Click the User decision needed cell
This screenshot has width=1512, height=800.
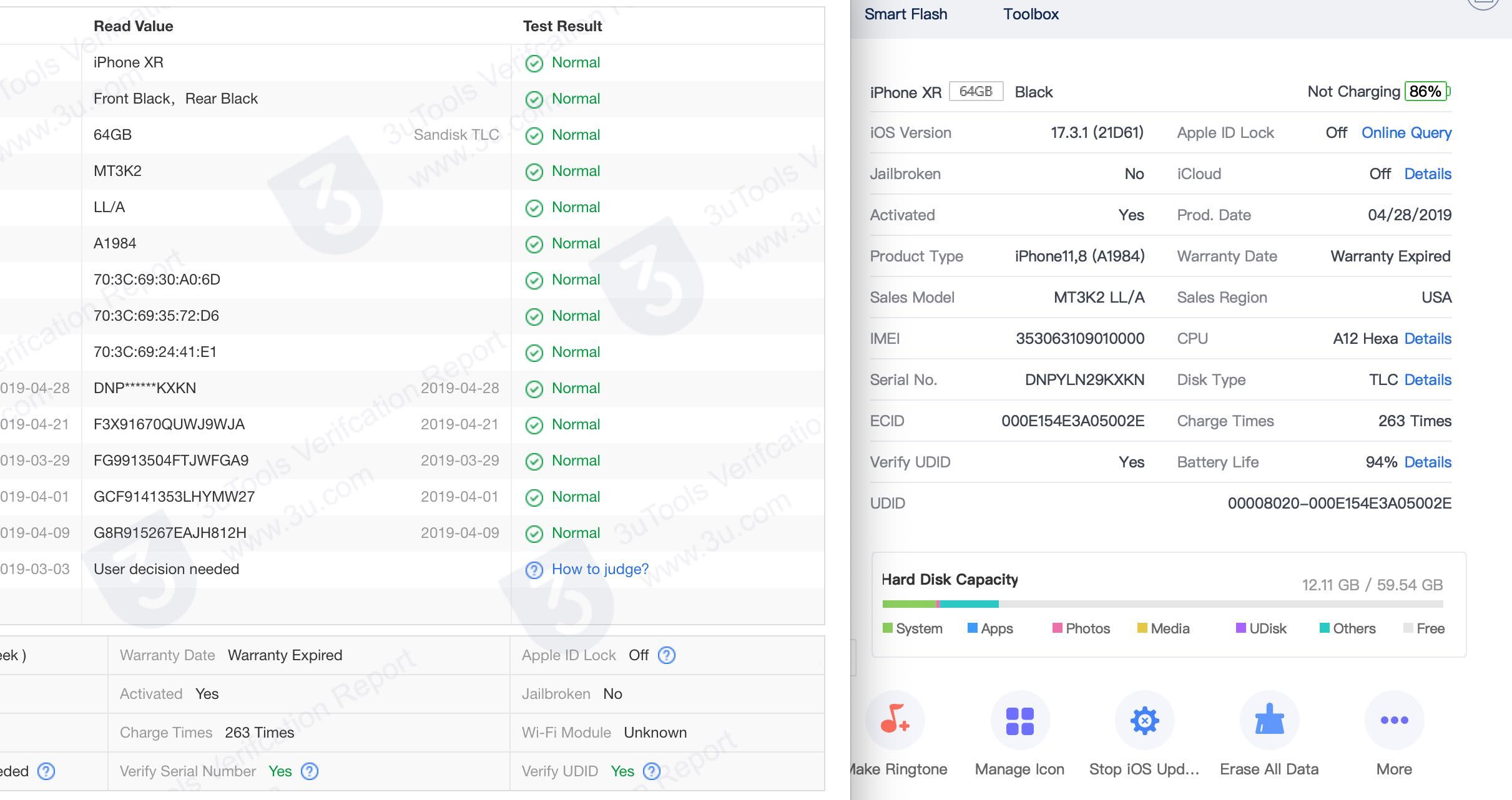point(166,569)
